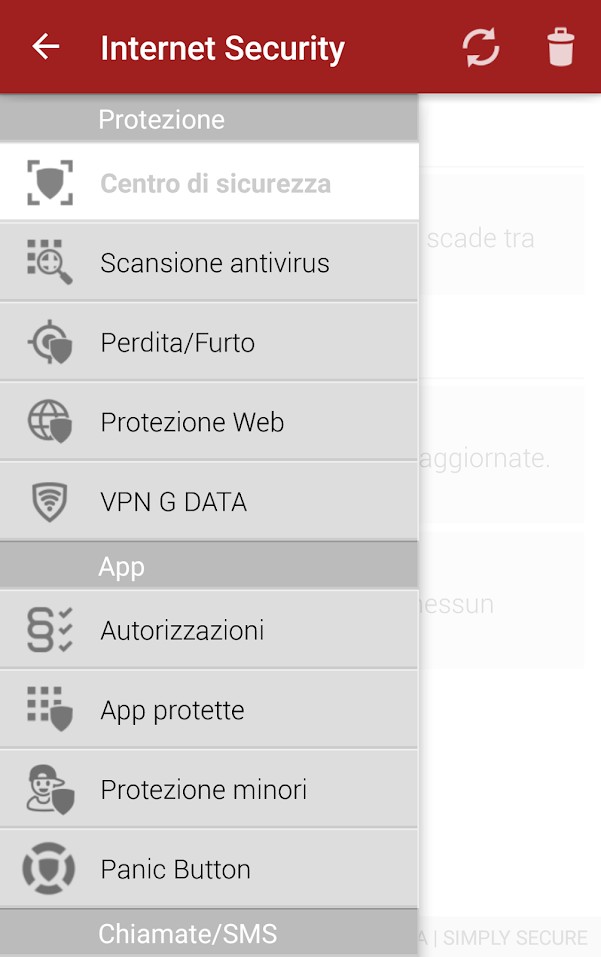Go to VPN G DATA
This screenshot has height=957, width=601.
click(209, 502)
